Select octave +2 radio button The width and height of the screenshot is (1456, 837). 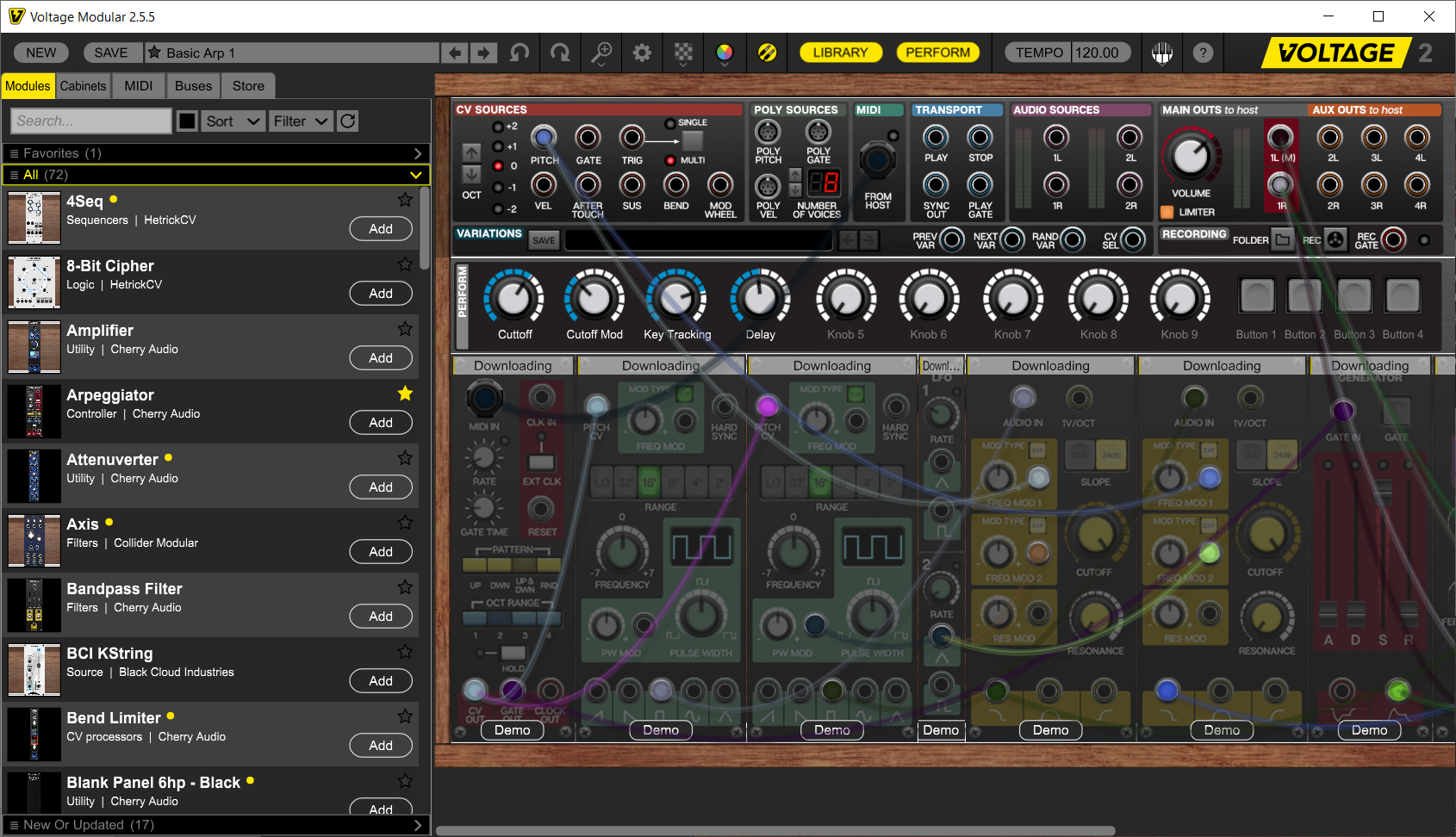498,127
